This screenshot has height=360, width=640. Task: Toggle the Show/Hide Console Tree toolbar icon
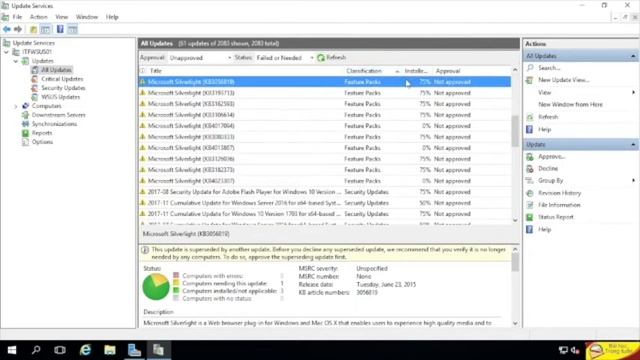tap(46, 29)
